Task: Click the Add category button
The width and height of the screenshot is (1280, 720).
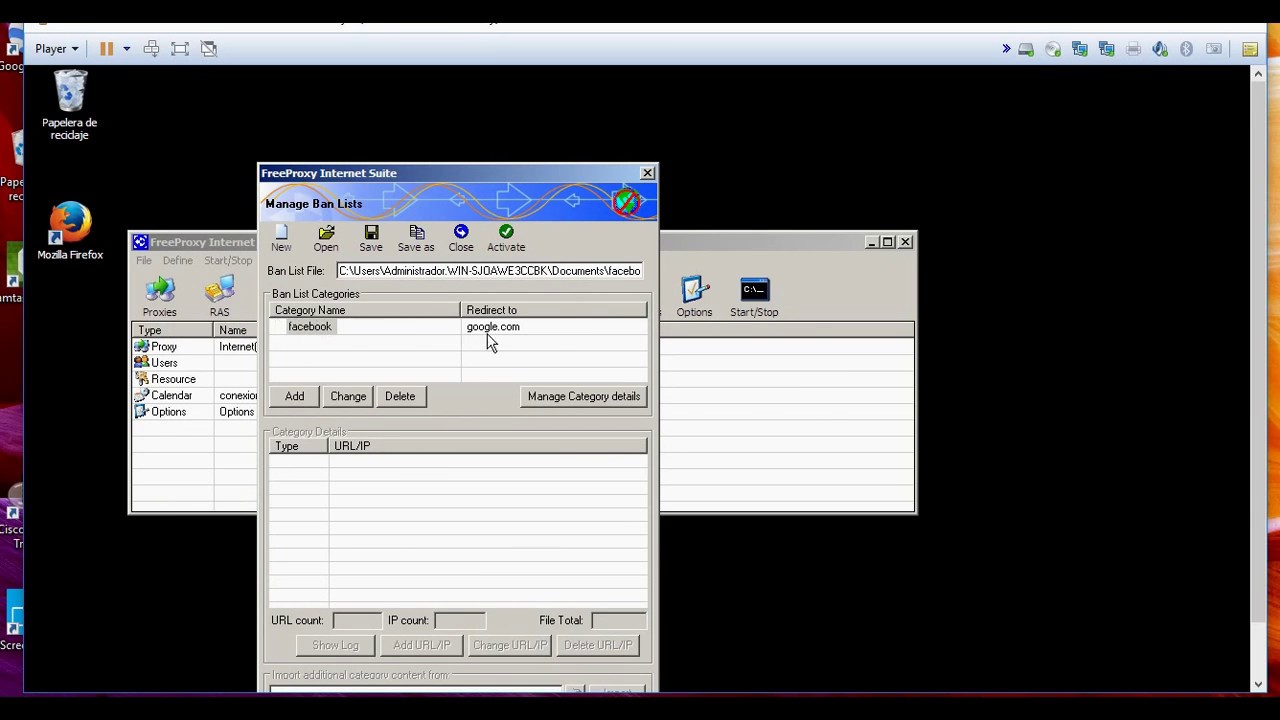Action: click(294, 396)
